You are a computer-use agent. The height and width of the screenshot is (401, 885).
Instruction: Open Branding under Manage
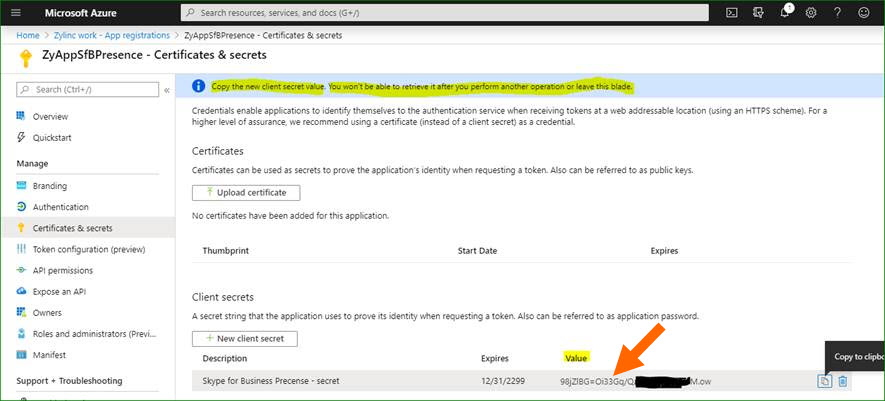click(50, 186)
